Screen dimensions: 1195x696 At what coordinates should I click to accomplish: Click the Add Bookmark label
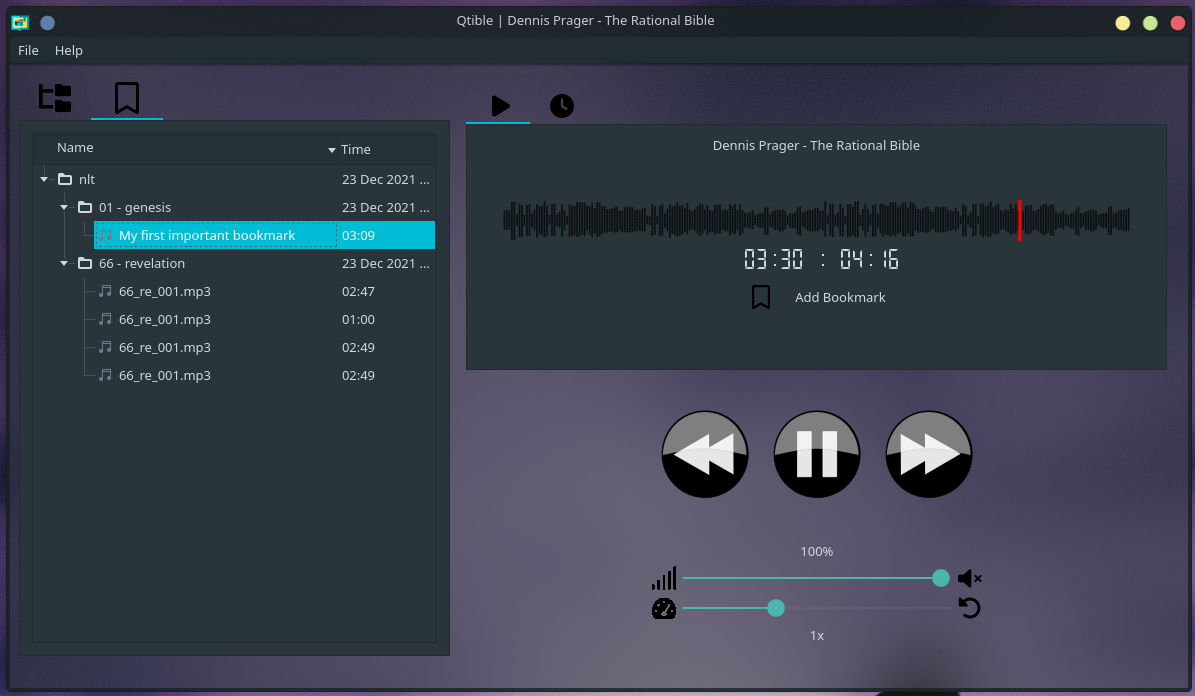tap(840, 297)
